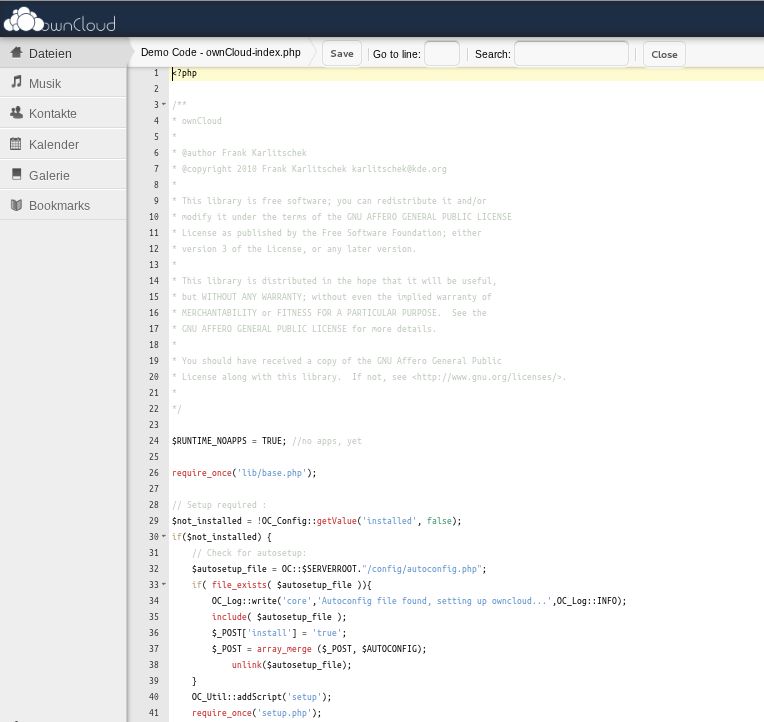Screen dimensions: 764x722
Task: Click the Musik note icon
Action: (17, 82)
